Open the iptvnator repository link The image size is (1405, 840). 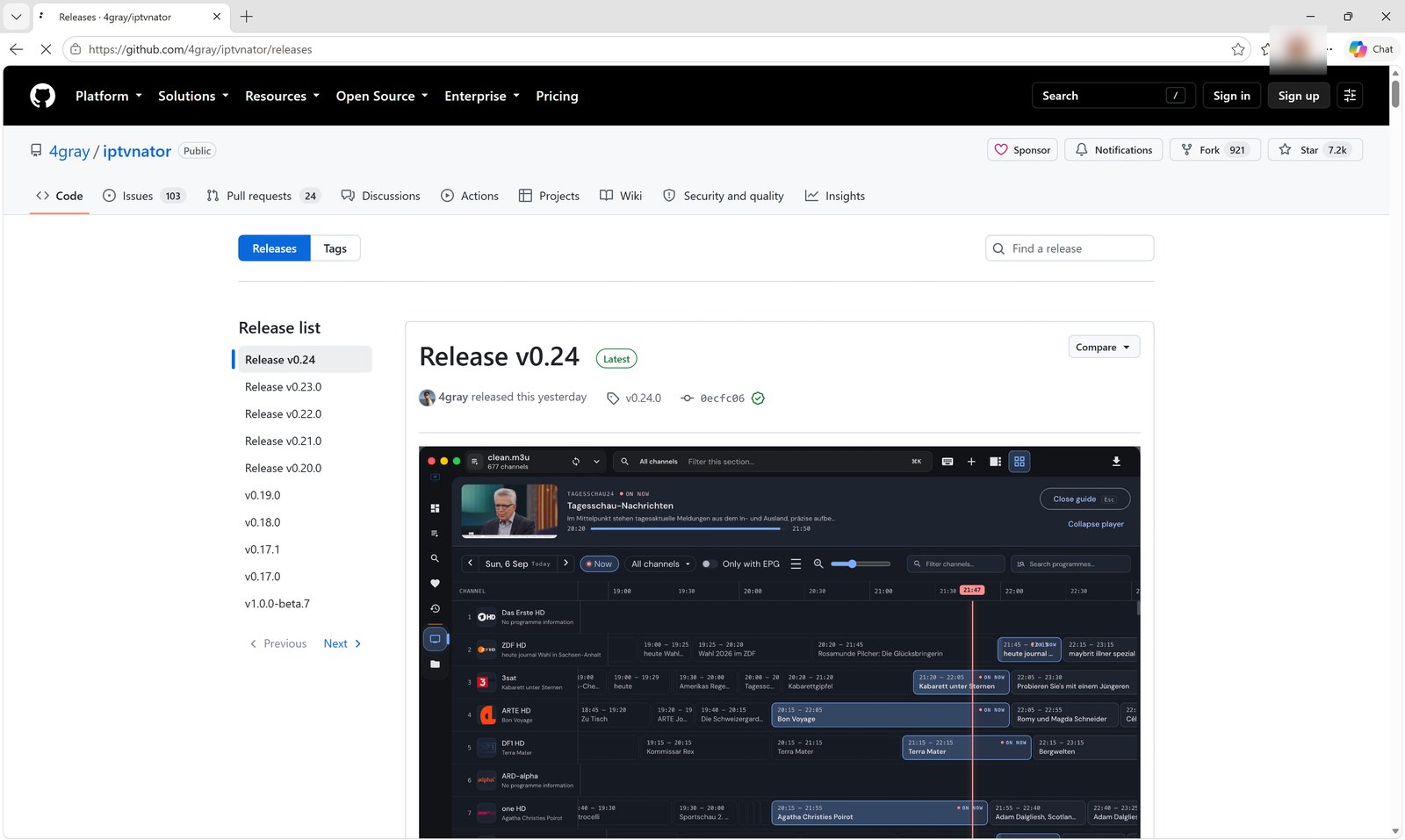pos(137,151)
